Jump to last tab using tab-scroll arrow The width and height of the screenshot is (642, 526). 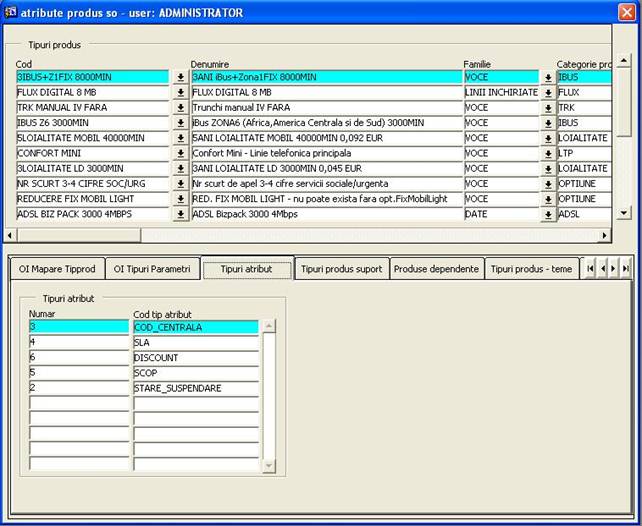click(626, 269)
